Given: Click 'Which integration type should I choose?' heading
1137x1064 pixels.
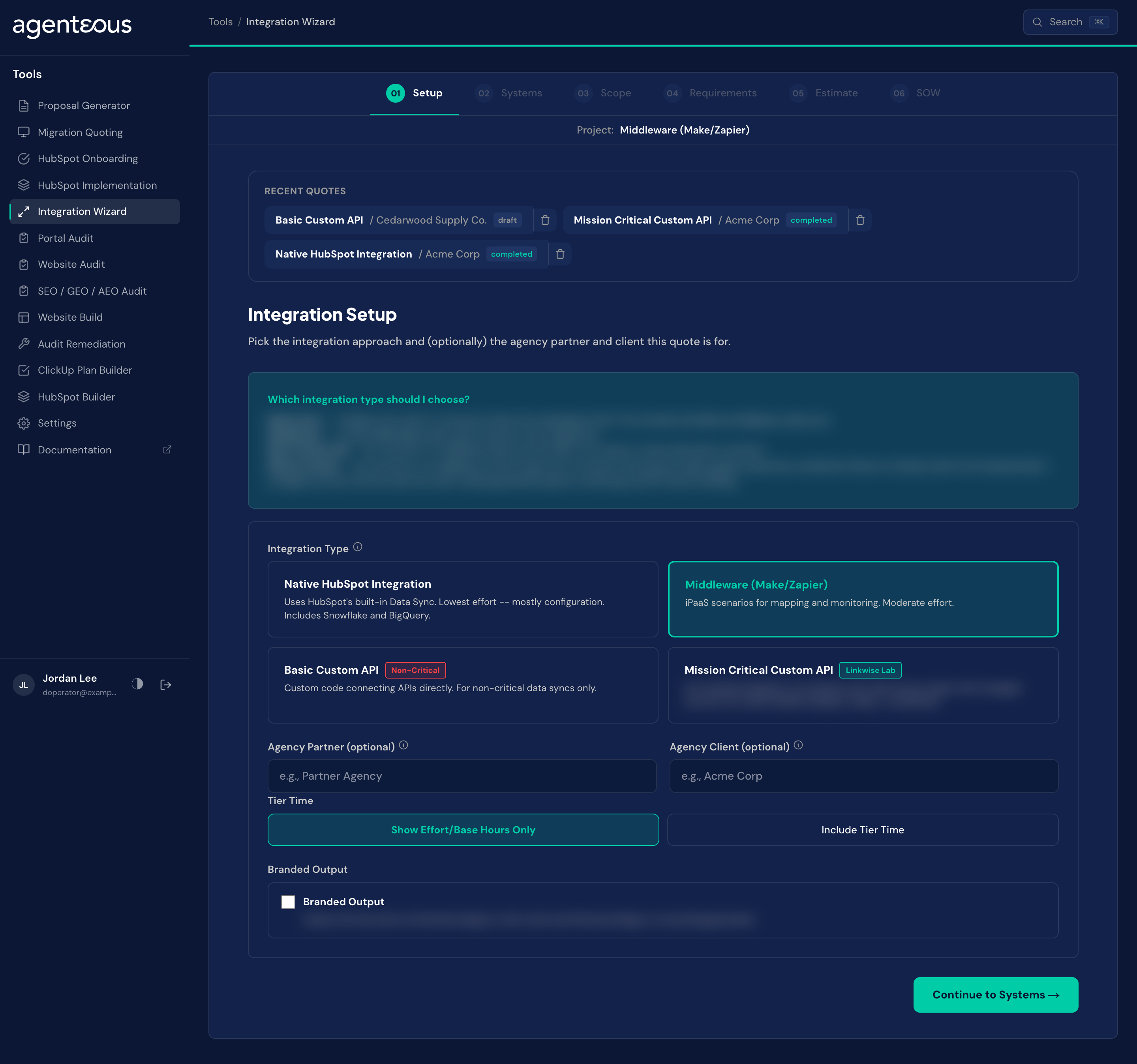Looking at the screenshot, I should tap(368, 400).
